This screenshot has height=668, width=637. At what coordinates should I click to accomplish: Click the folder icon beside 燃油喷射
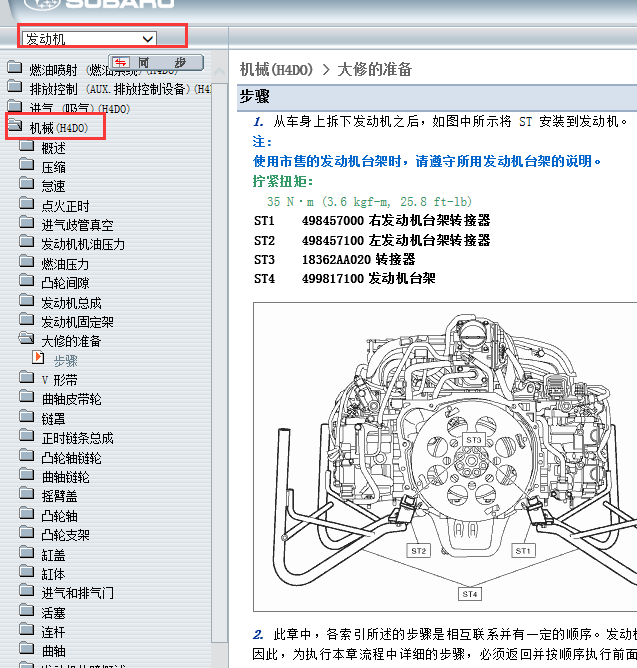(14, 67)
